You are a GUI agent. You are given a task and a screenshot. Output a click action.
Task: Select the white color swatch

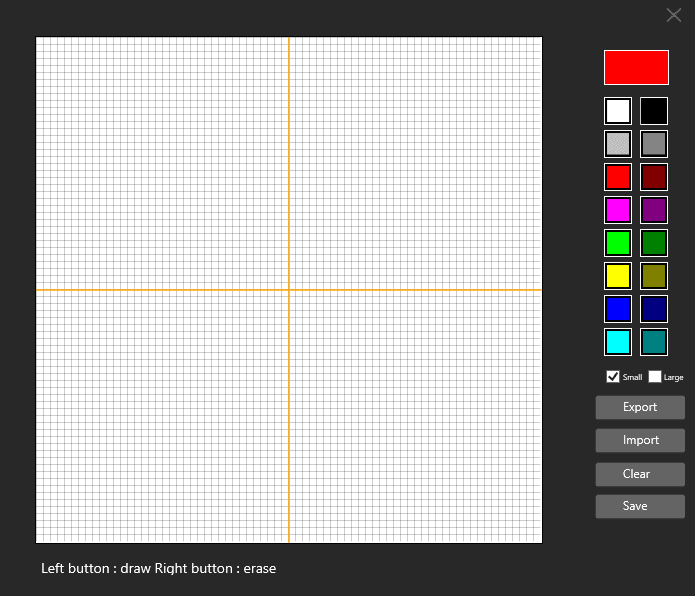618,111
